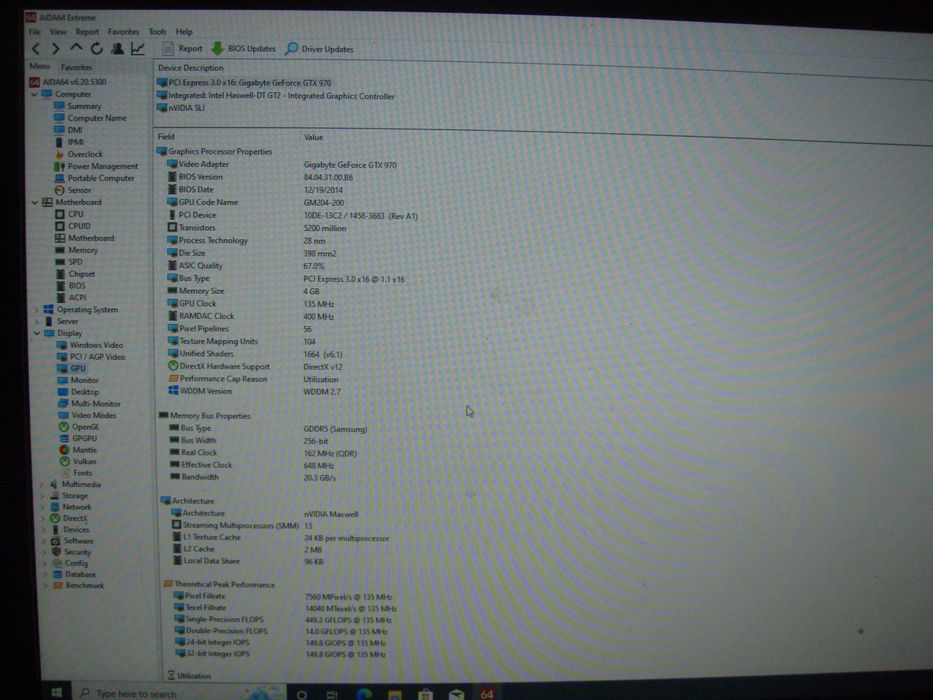The image size is (933, 700).
Task: Click the OpenGL tree icon
Action: point(64,427)
